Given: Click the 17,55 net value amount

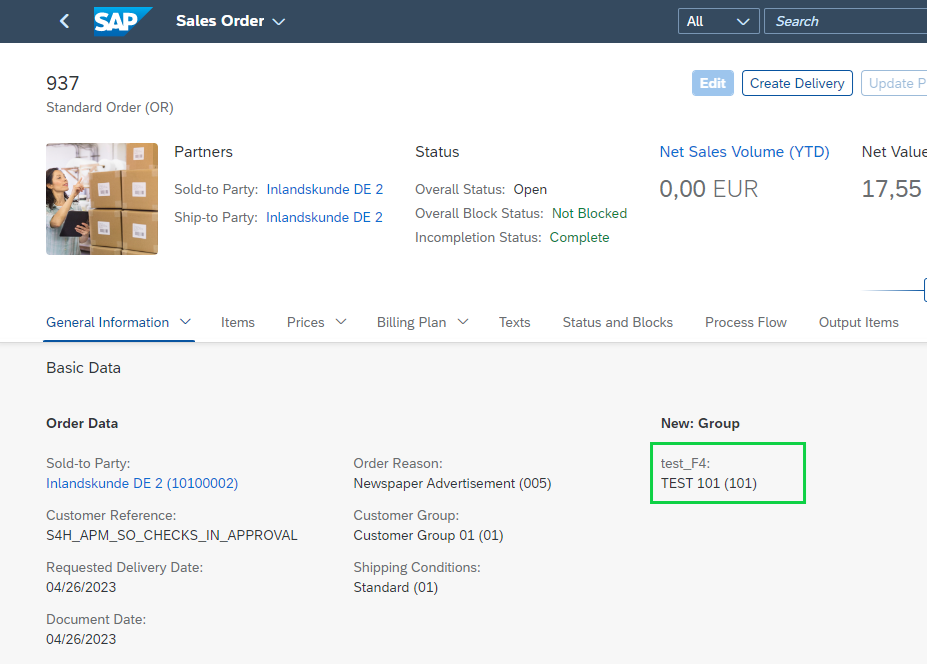Looking at the screenshot, I should coord(892,189).
